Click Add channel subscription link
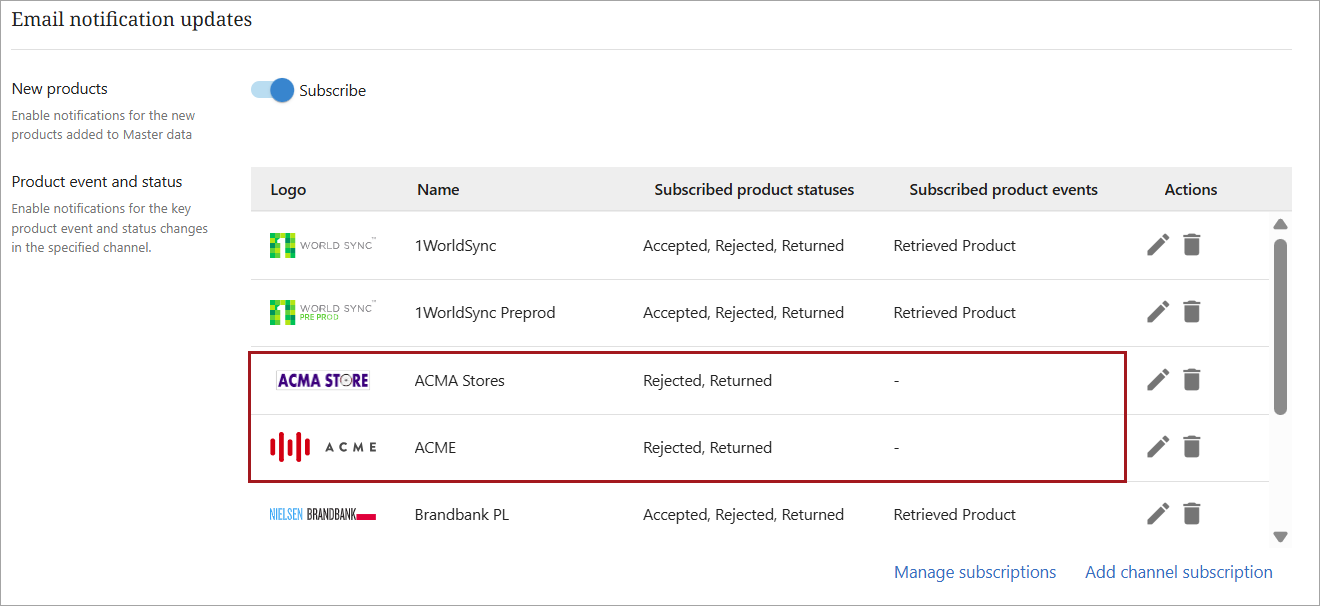The height and width of the screenshot is (606, 1320). click(1178, 572)
